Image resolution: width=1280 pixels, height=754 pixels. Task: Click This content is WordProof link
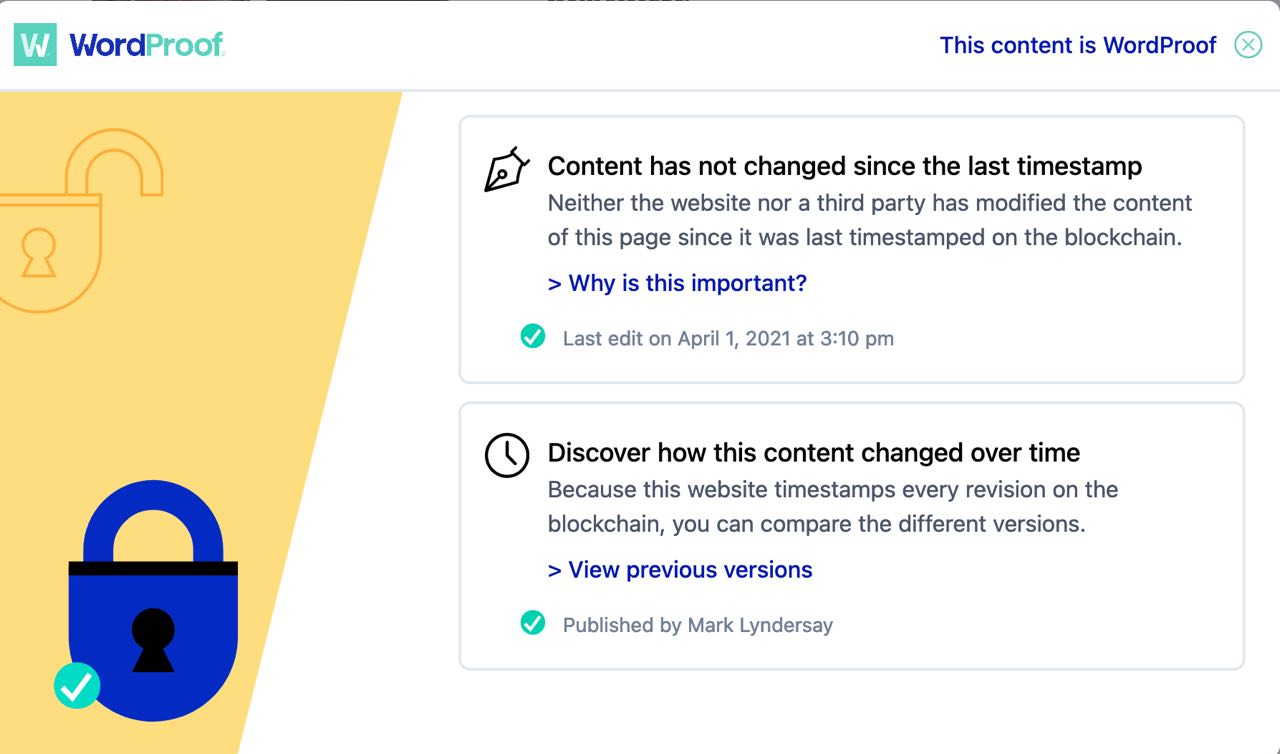(1078, 45)
